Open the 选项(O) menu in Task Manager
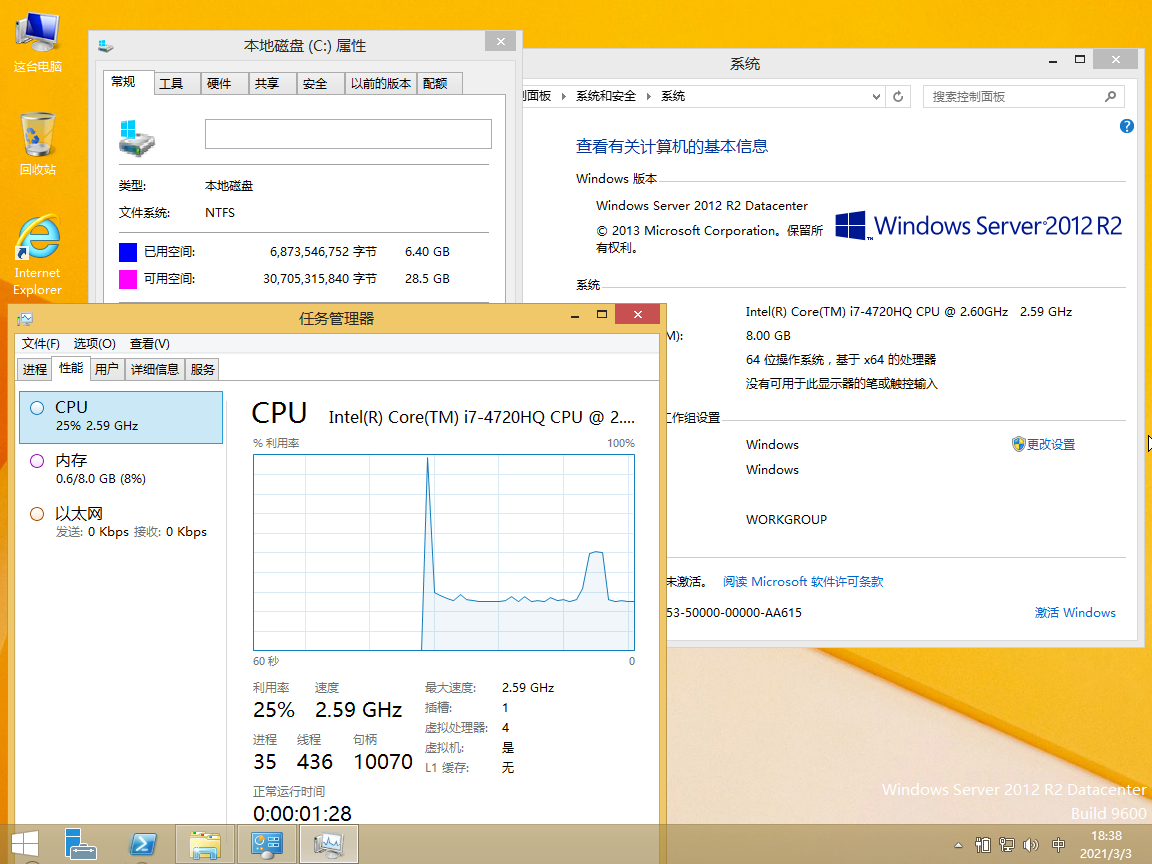 click(95, 343)
